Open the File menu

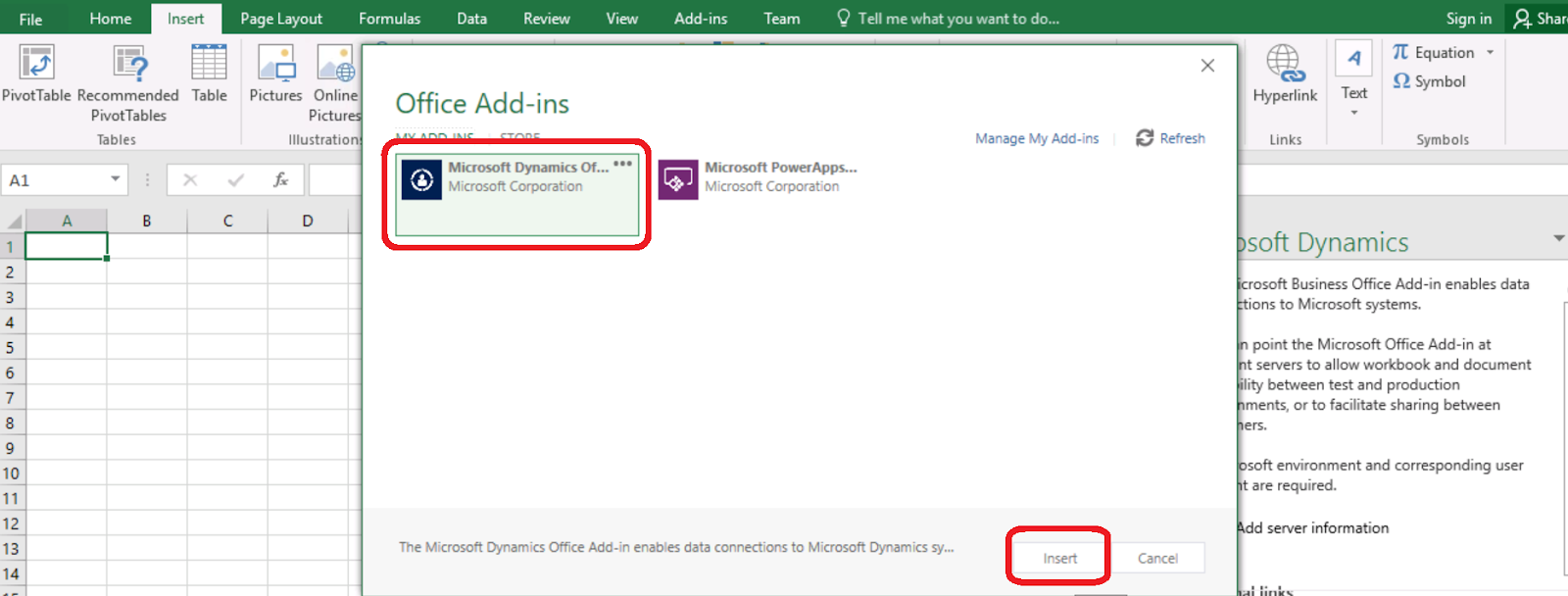[30, 19]
